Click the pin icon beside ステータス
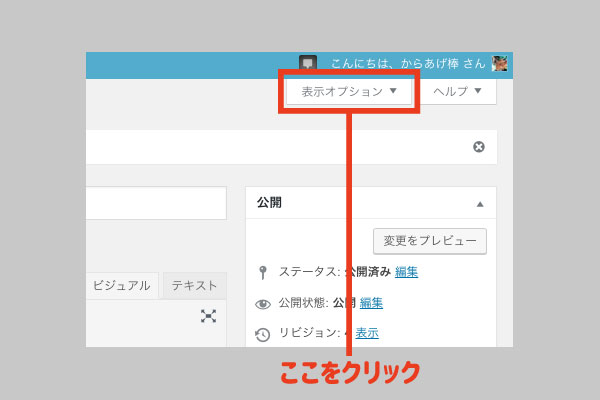600x400 pixels. click(x=262, y=273)
